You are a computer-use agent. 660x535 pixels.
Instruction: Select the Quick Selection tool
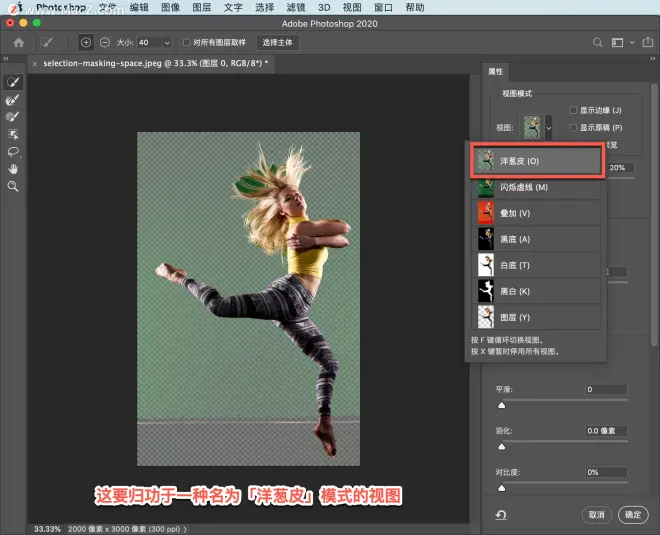[x=13, y=82]
